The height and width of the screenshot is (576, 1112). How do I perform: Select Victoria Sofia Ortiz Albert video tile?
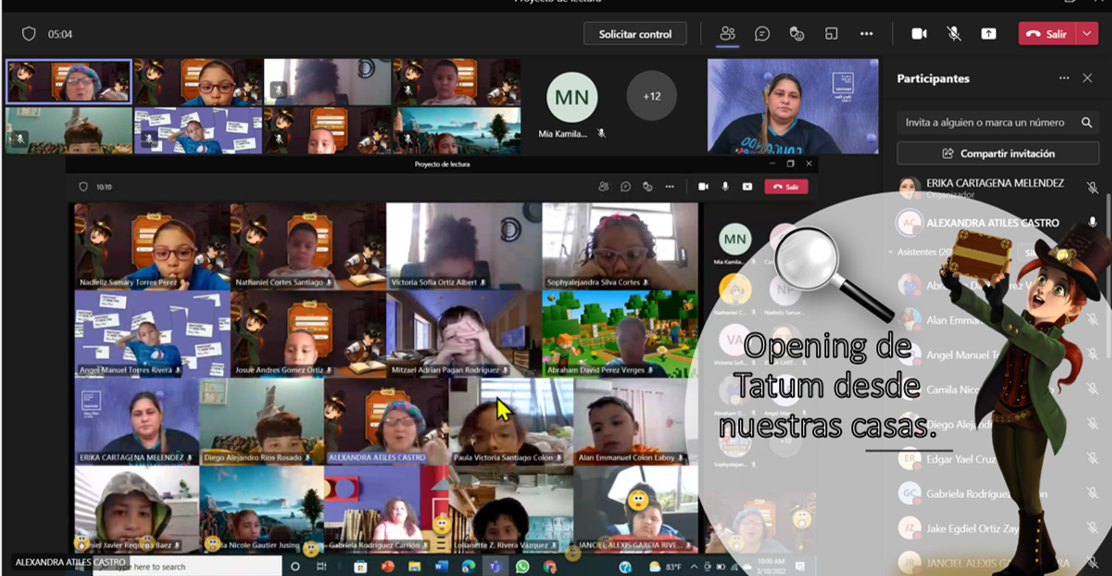click(x=464, y=246)
